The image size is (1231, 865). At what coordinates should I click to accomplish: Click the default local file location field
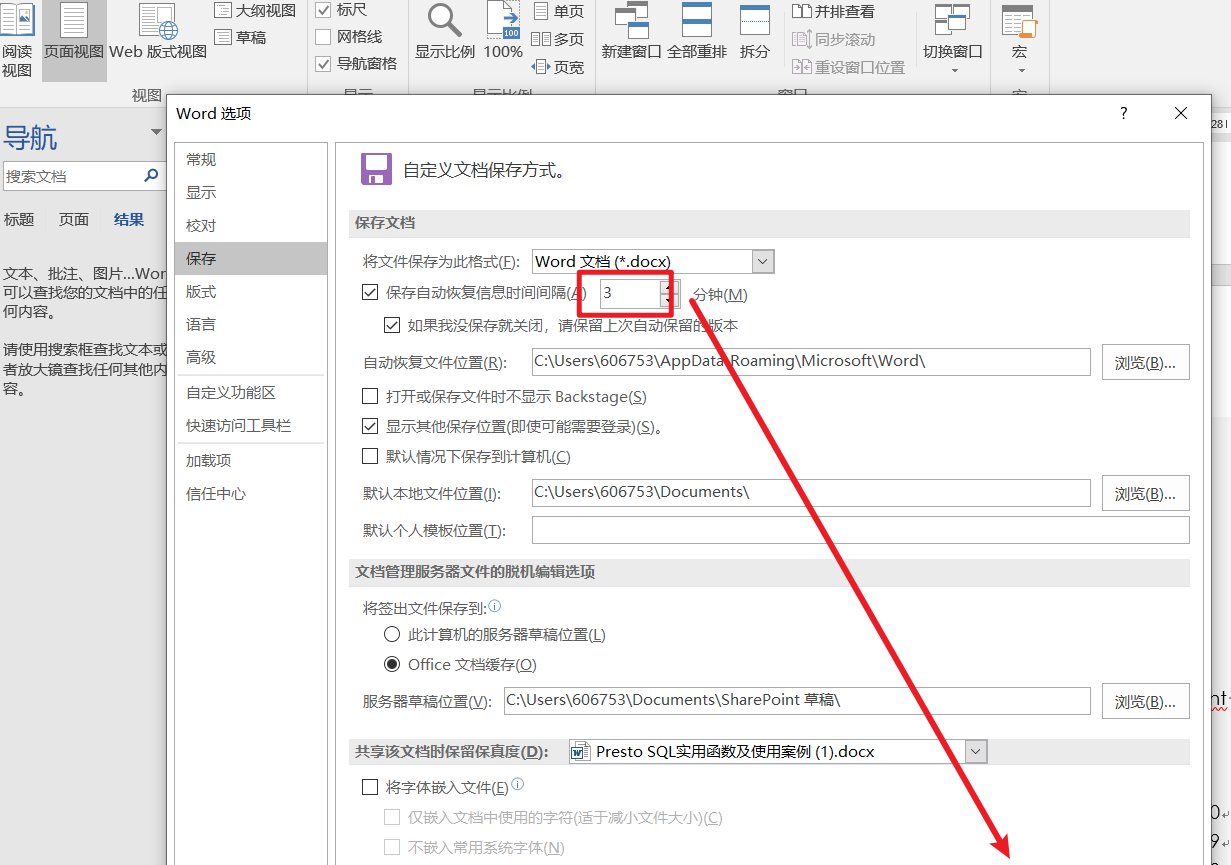point(811,492)
